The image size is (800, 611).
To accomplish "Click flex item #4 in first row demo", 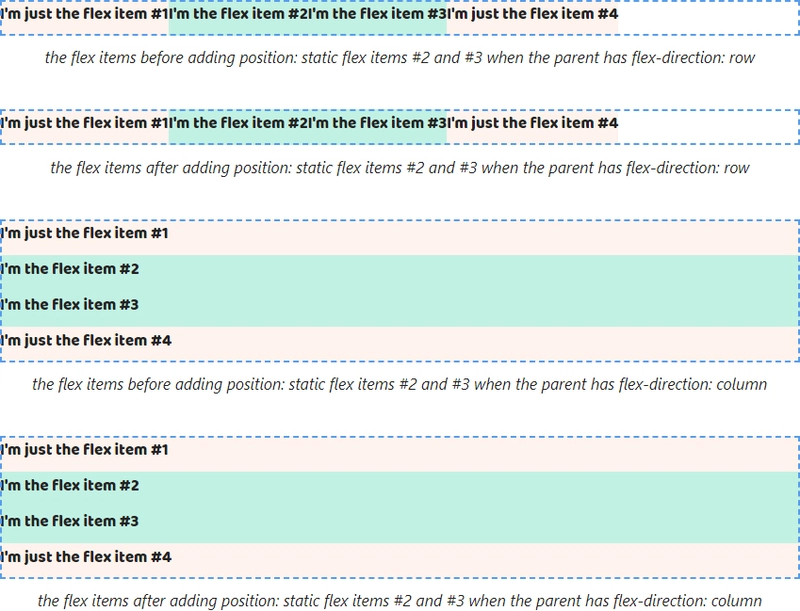I will pos(532,18).
